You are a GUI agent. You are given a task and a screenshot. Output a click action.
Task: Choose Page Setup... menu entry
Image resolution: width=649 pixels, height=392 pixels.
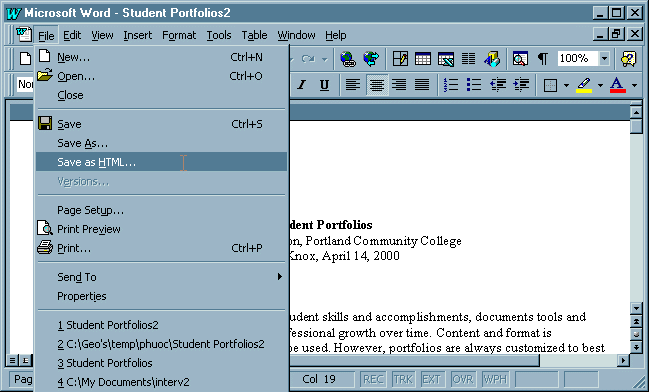tap(161, 210)
